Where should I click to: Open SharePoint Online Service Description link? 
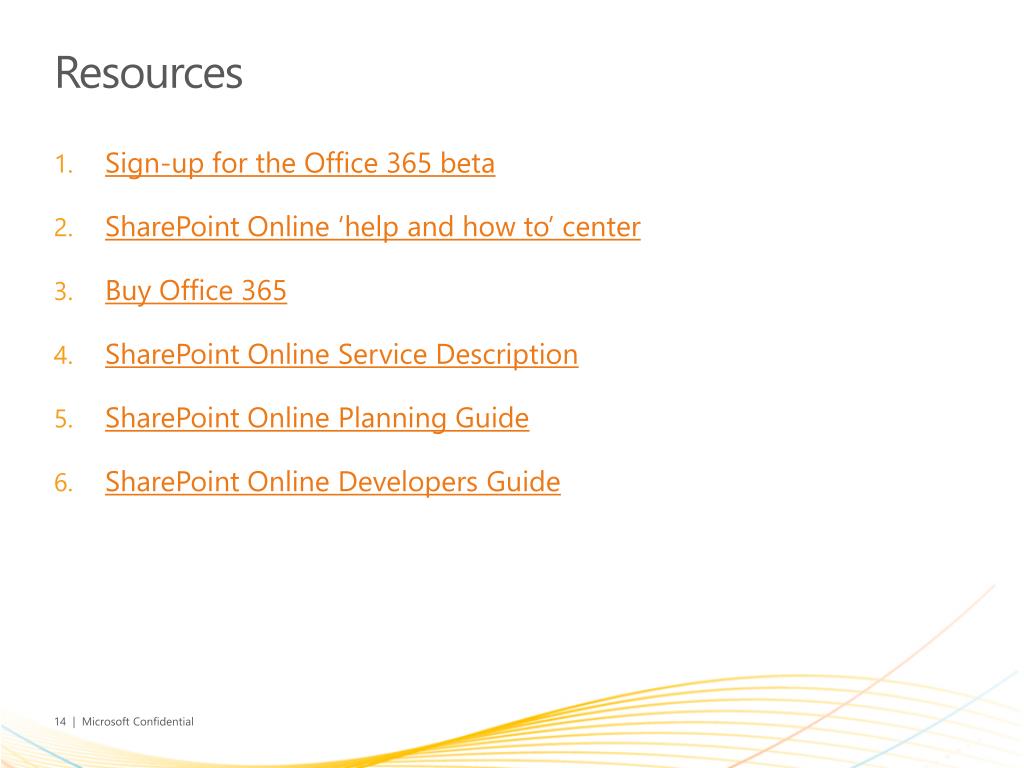pyautogui.click(x=342, y=355)
